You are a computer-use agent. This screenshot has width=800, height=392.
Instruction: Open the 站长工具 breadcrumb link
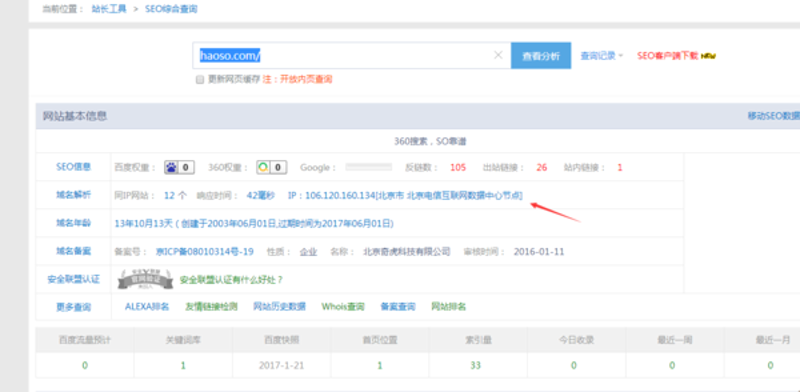click(109, 9)
